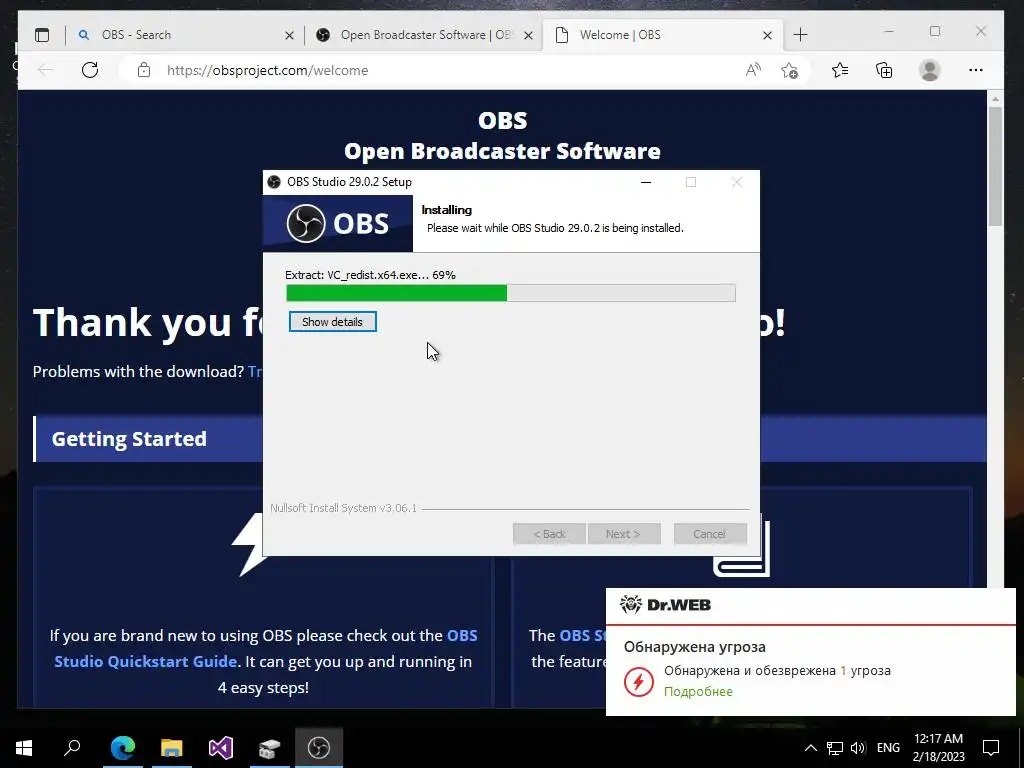This screenshot has height=768, width=1024.
Task: Click OBS Setup taskbar icon
Action: (319, 748)
